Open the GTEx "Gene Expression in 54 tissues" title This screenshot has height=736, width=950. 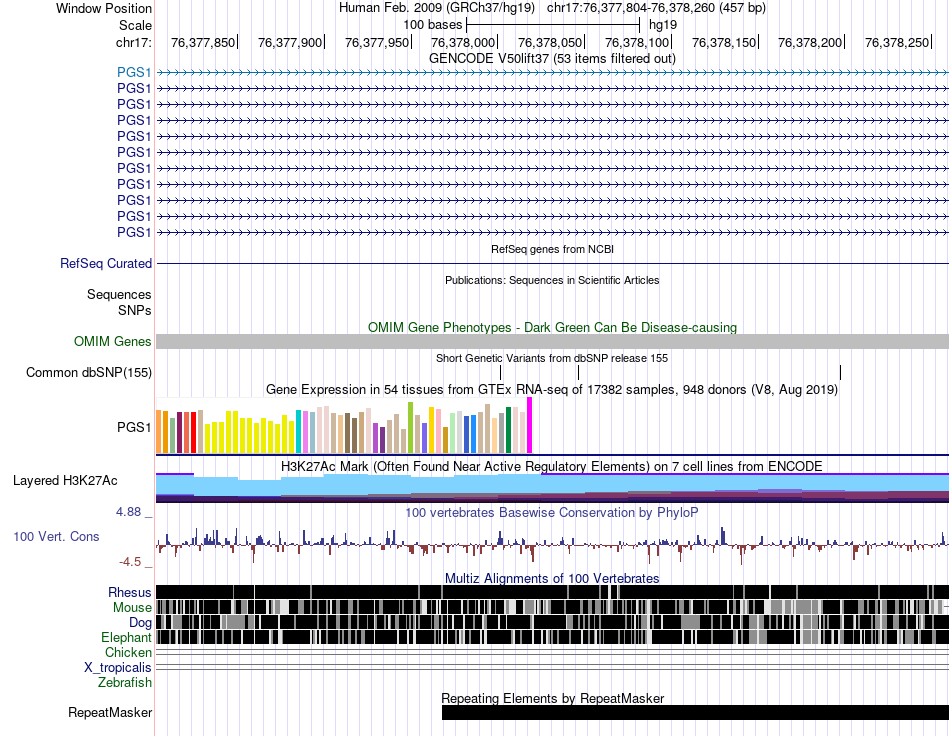[x=552, y=390]
